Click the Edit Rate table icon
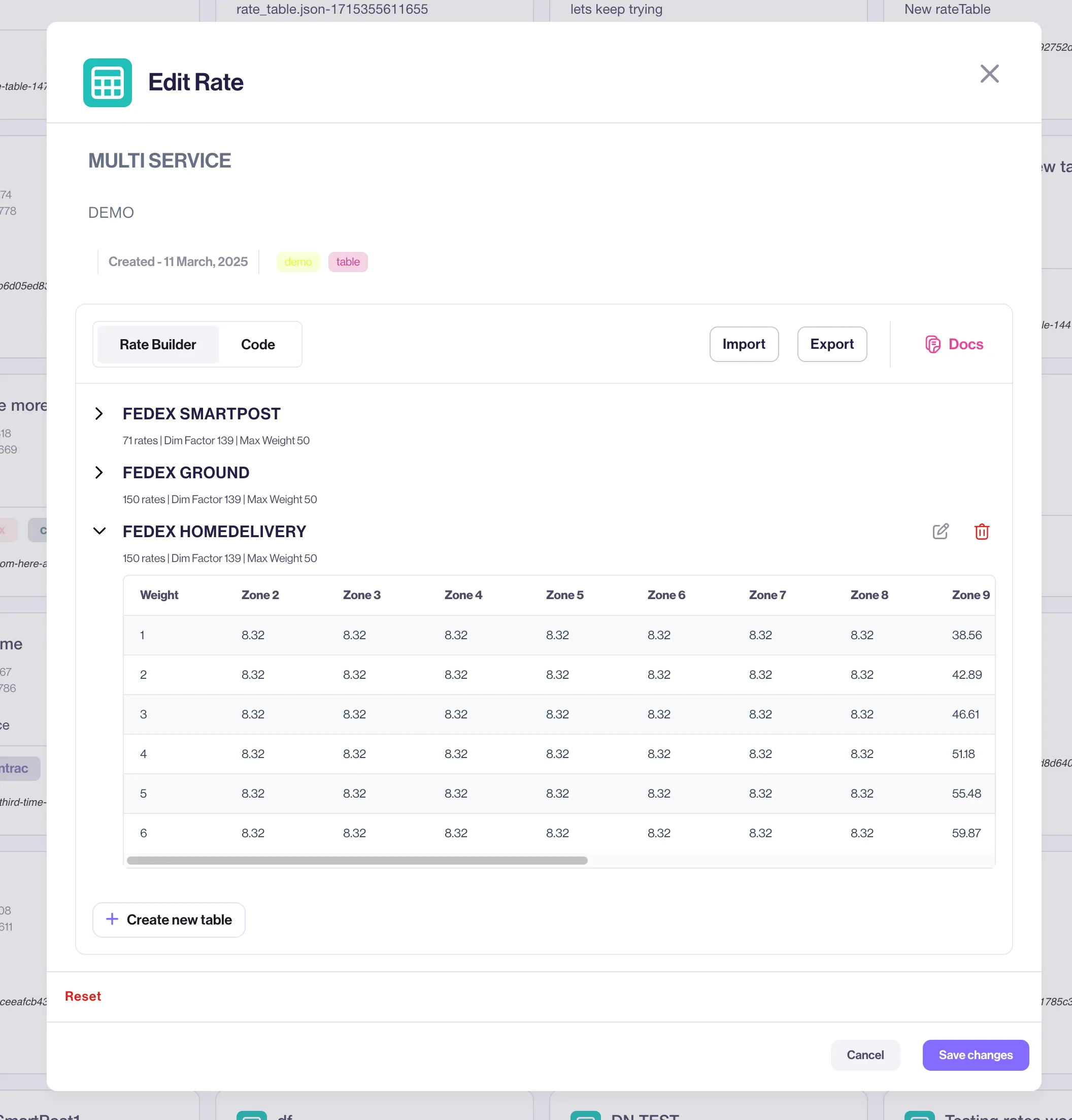1072x1120 pixels. pyautogui.click(x=108, y=82)
